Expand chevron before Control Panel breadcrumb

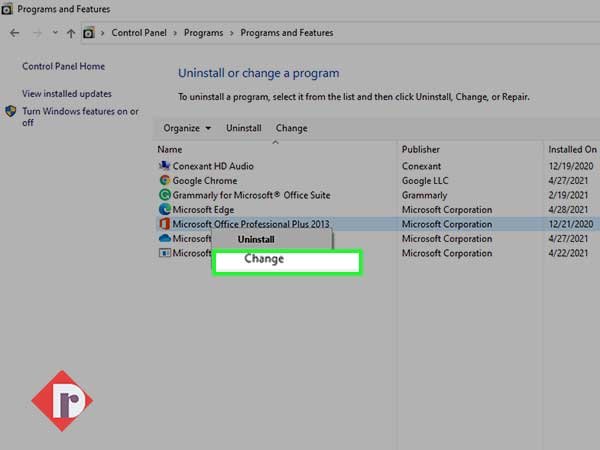(103, 33)
